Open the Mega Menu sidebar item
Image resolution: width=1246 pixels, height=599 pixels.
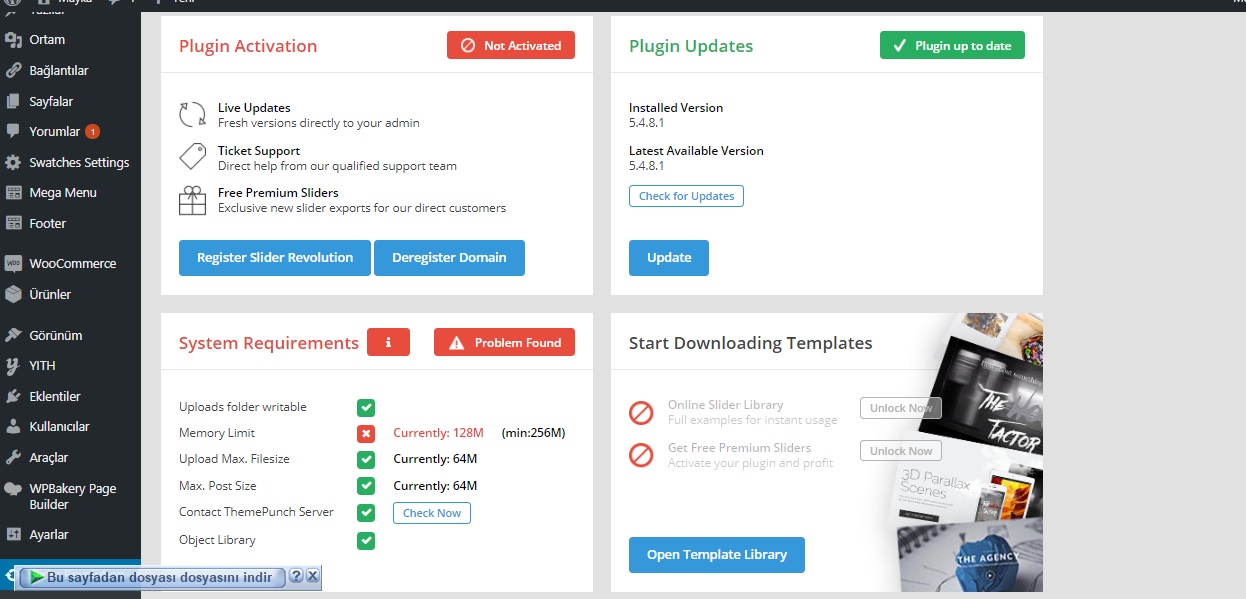coord(70,192)
